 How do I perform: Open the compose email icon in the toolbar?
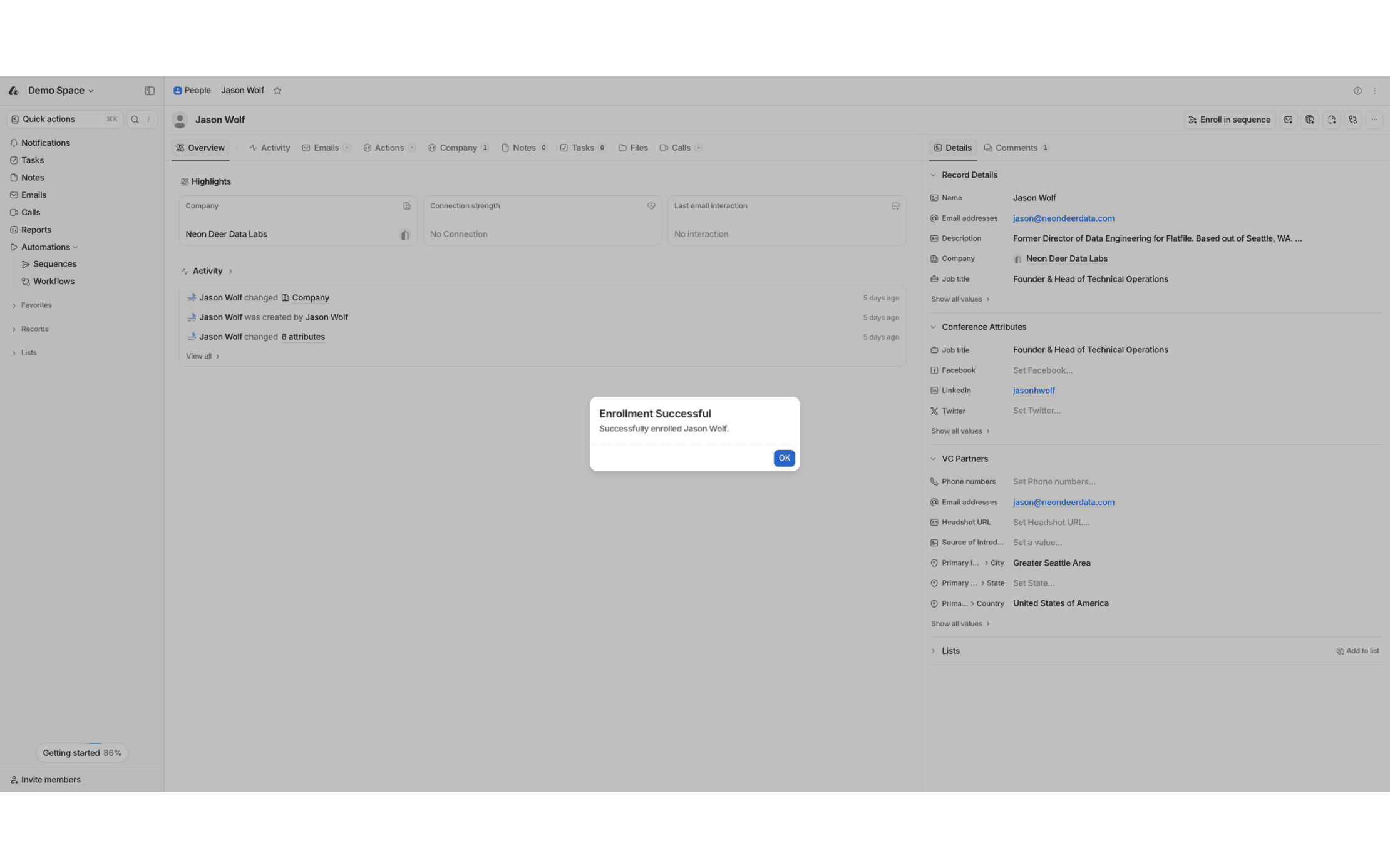(1289, 120)
